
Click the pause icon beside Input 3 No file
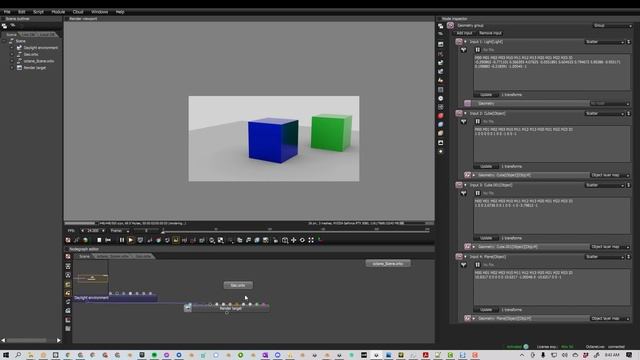point(478,193)
